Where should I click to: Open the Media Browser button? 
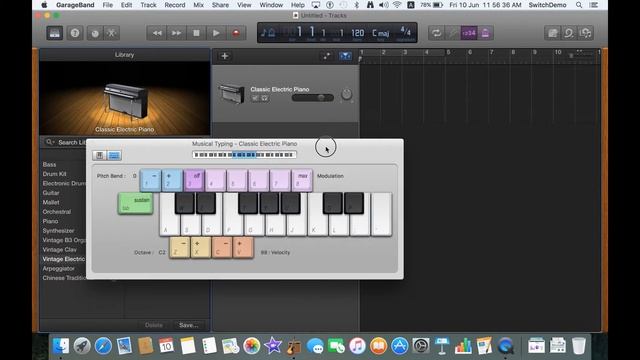coord(585,33)
